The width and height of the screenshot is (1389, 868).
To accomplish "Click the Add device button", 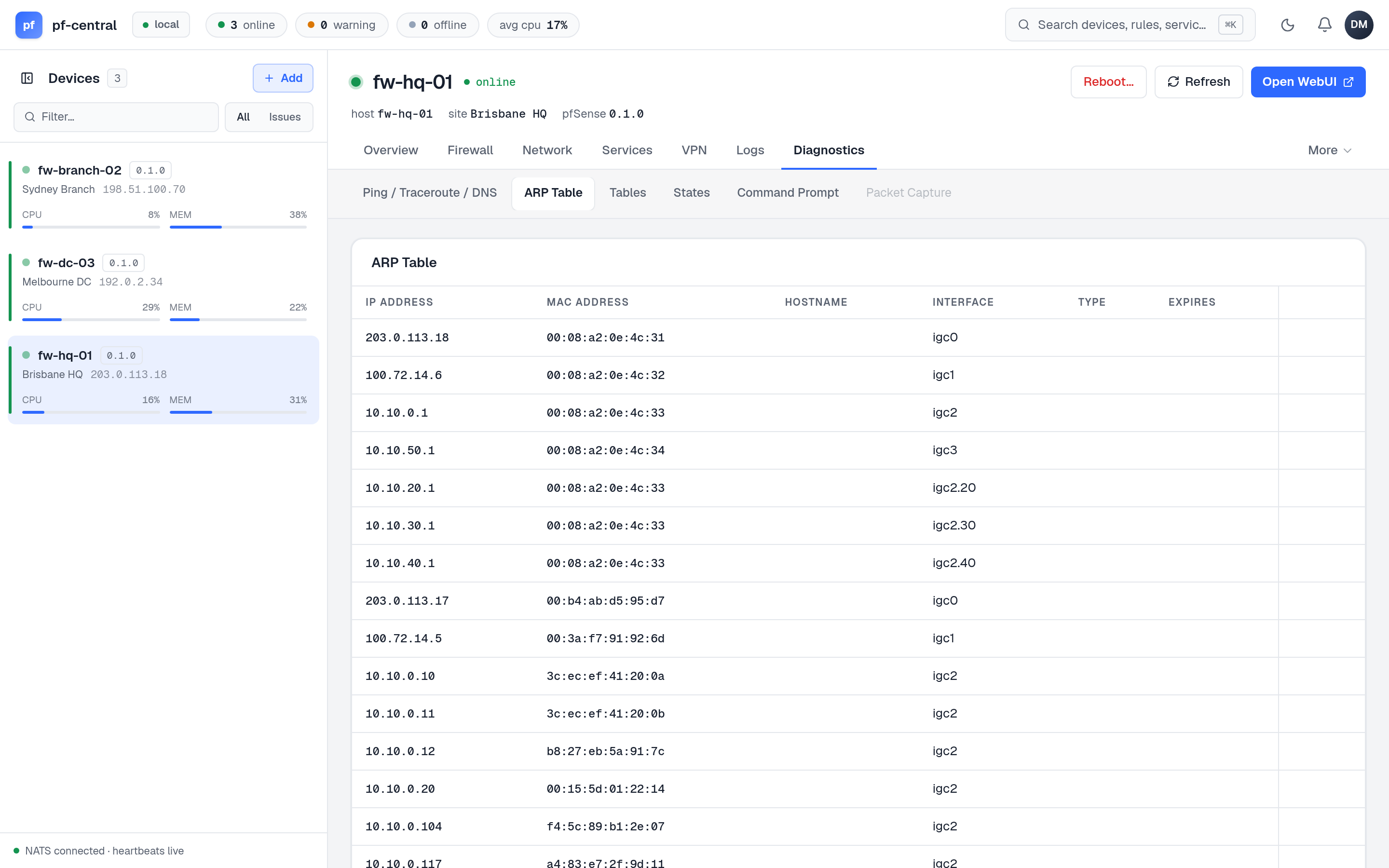I will (x=283, y=78).
